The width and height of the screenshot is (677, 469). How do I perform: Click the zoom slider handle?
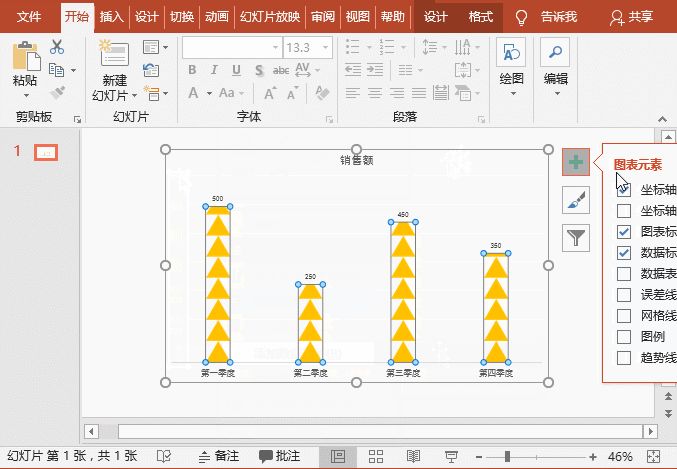click(507, 456)
